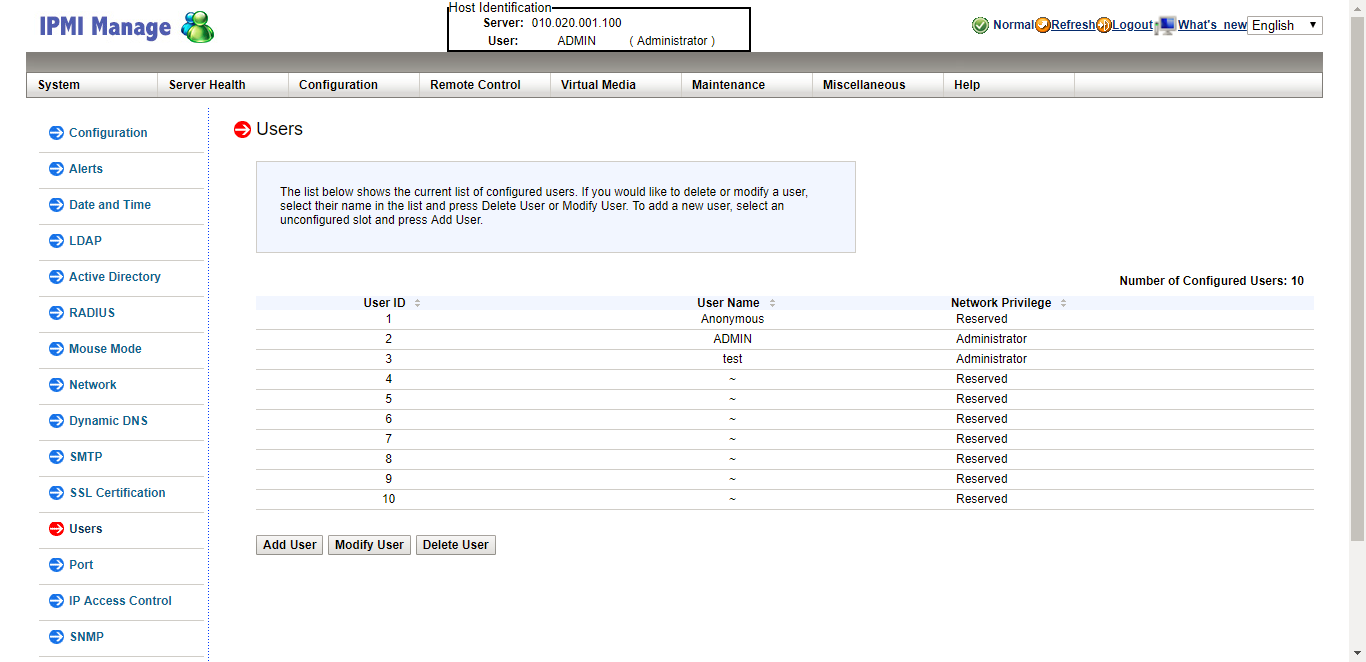Screen dimensions: 1366x662
Task: Select the test user row
Action: tap(732, 359)
